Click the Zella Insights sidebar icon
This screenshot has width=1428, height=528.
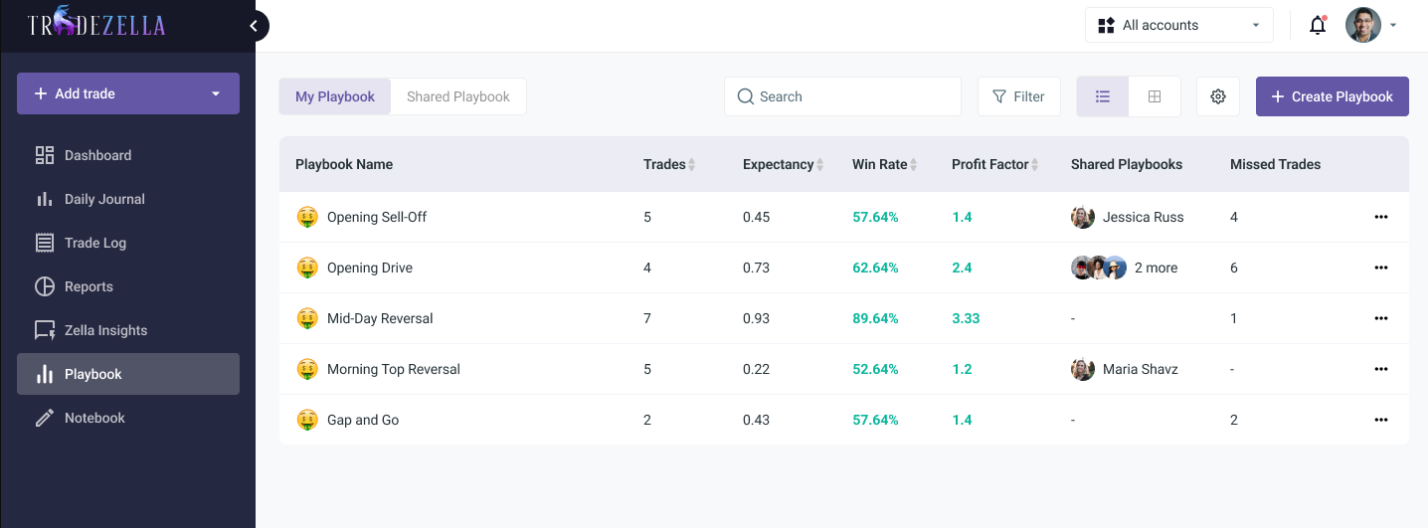[44, 330]
